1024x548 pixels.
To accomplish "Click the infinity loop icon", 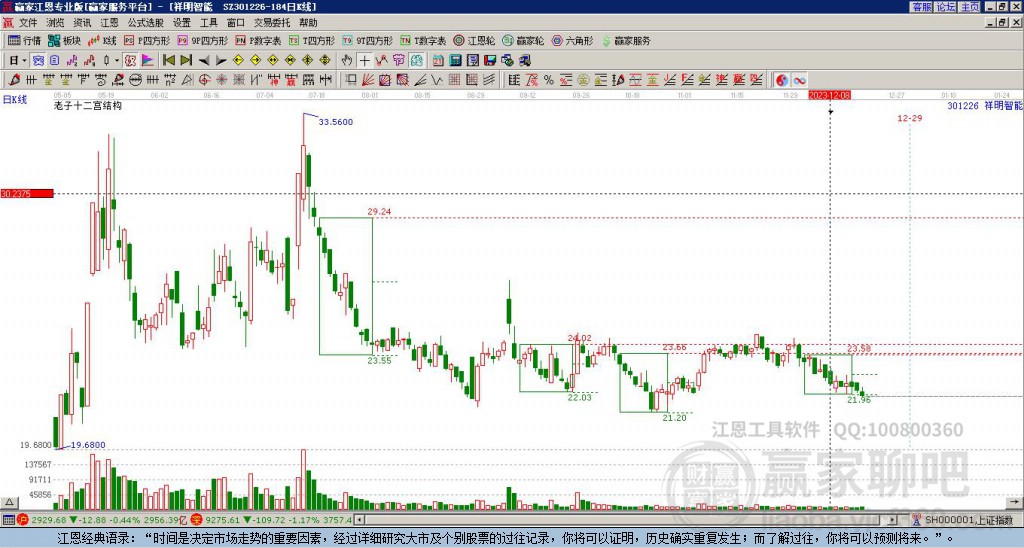I will tap(799, 80).
